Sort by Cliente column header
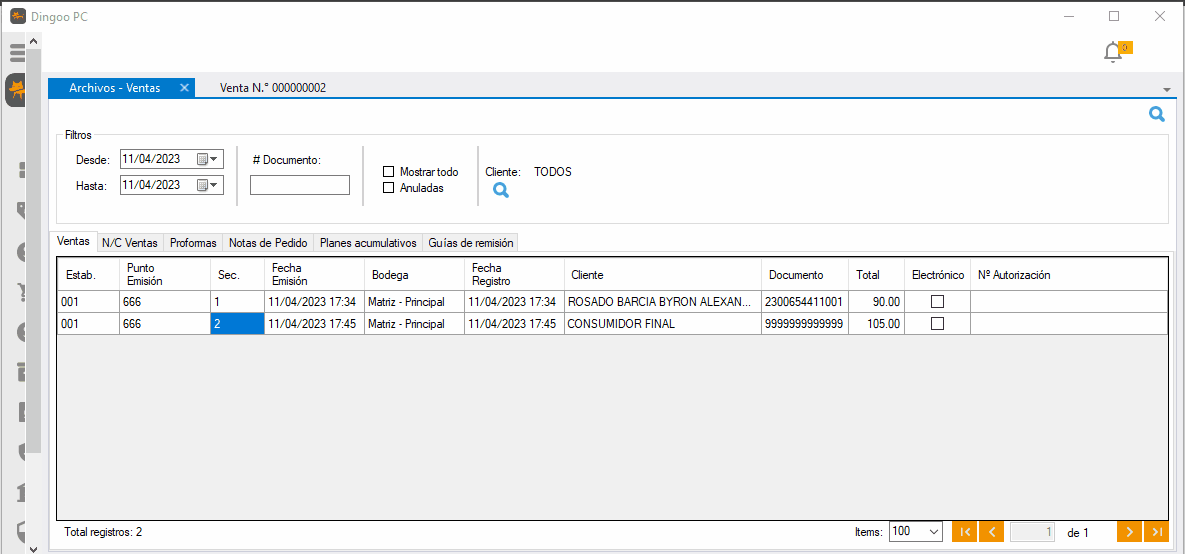 [x=663, y=274]
